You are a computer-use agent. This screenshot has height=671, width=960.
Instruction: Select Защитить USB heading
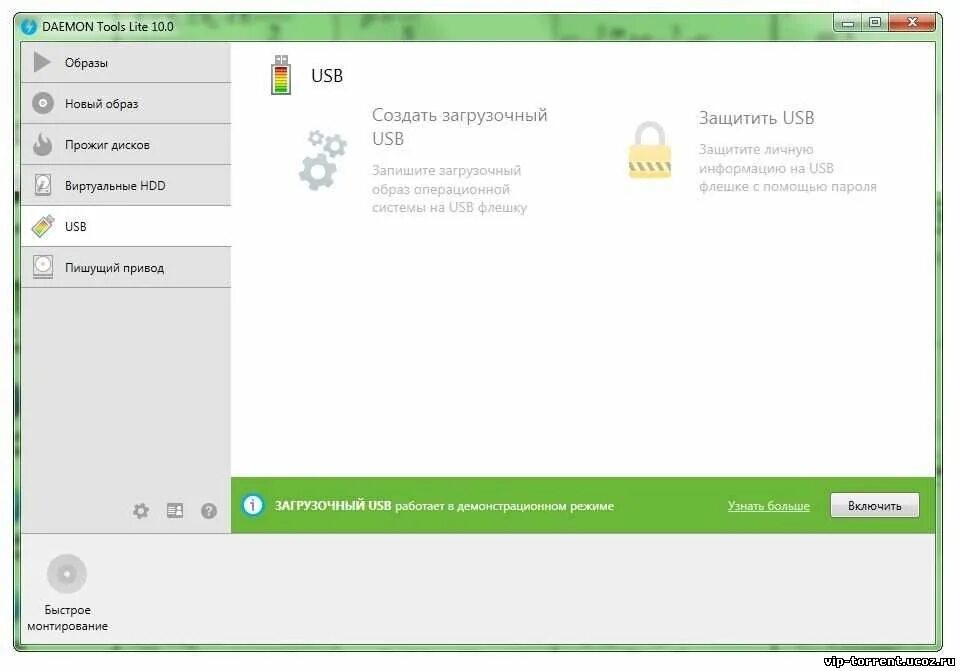coord(756,118)
